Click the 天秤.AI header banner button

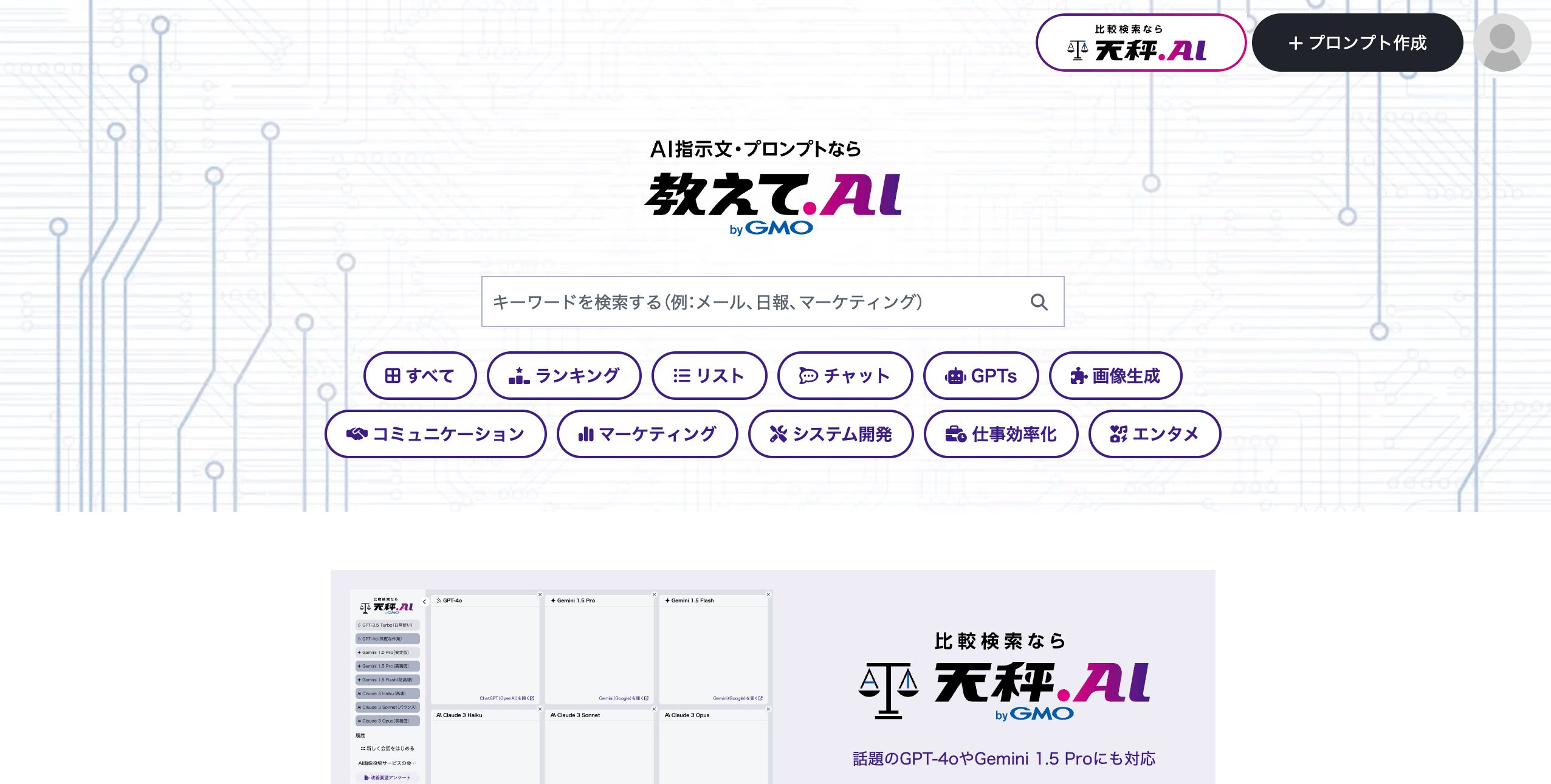tap(1141, 43)
